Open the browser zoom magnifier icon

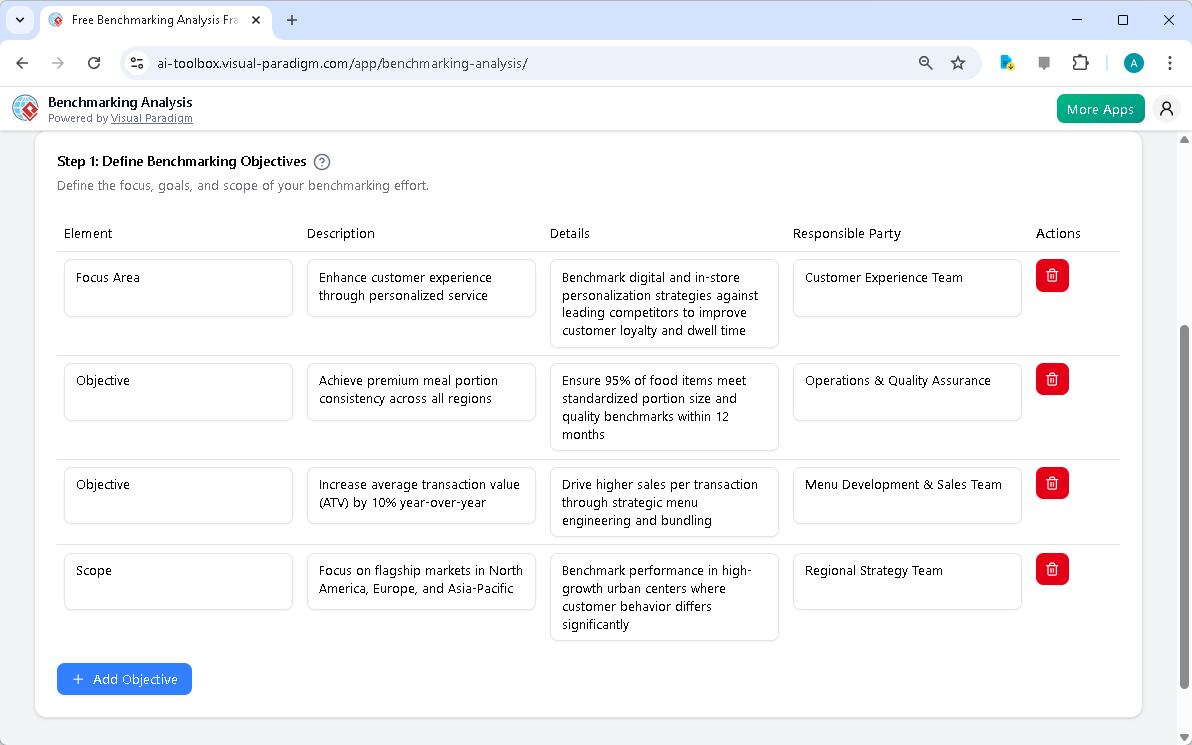926,63
